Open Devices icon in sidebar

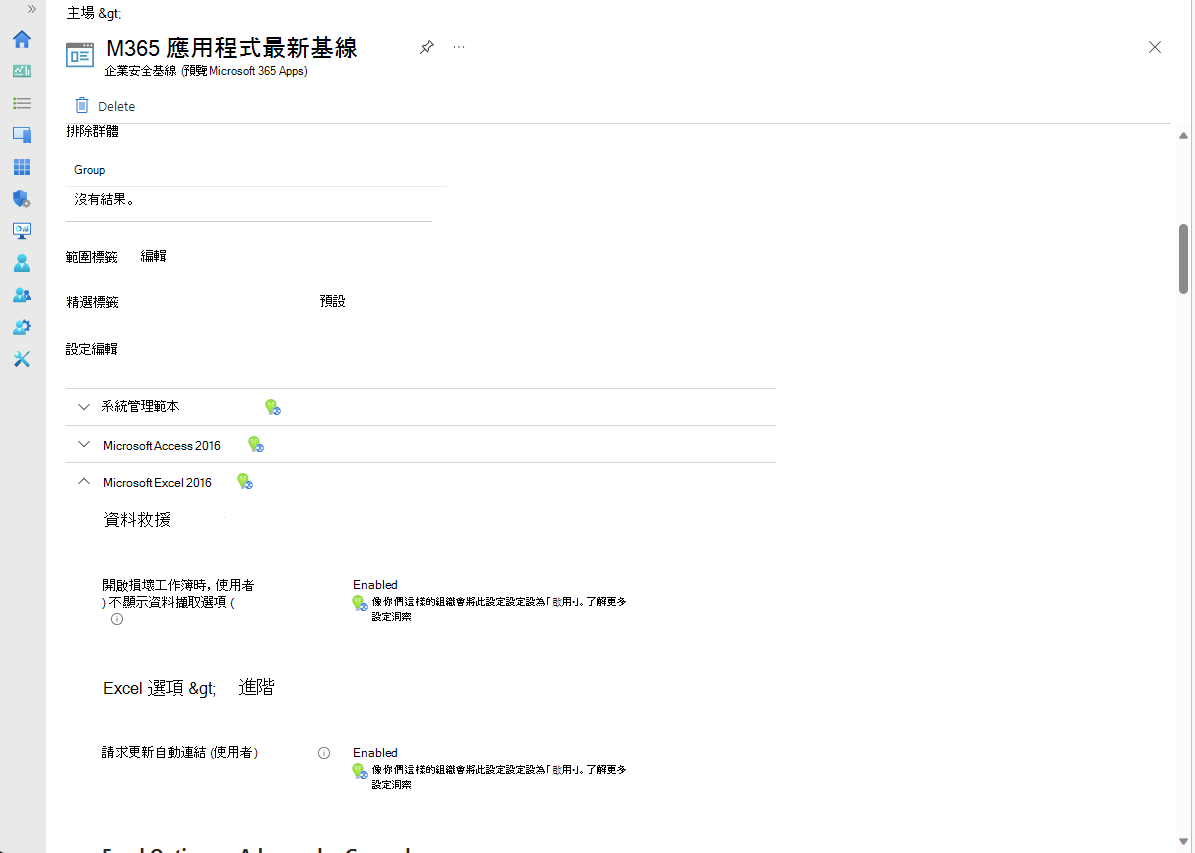[x=22, y=135]
